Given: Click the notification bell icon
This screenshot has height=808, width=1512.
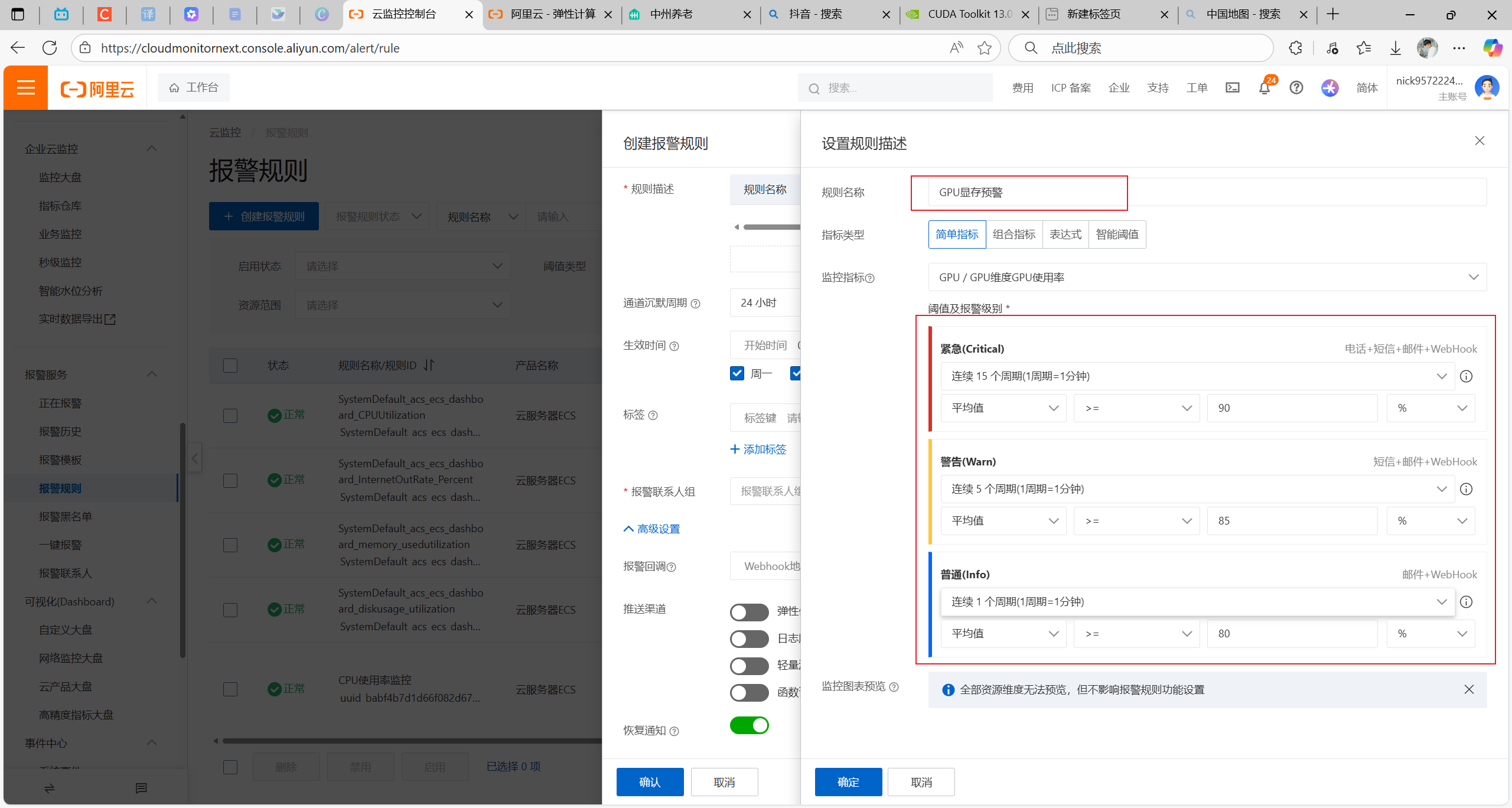Looking at the screenshot, I should (1264, 88).
